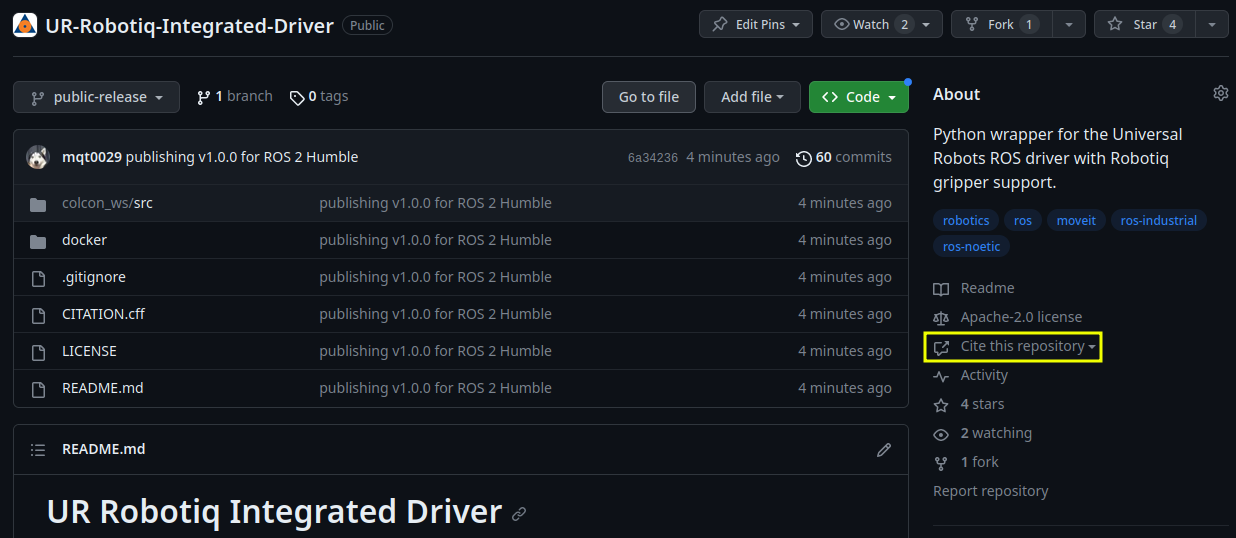Open the commit message on docker row
This screenshot has width=1236, height=538.
coord(435,240)
